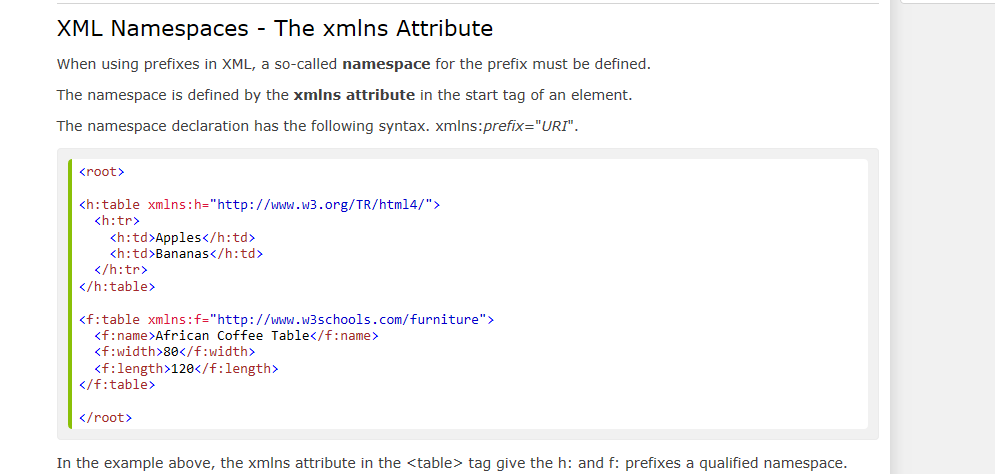
Task: Click the closing </h:tr> tag
Action: coord(120,270)
